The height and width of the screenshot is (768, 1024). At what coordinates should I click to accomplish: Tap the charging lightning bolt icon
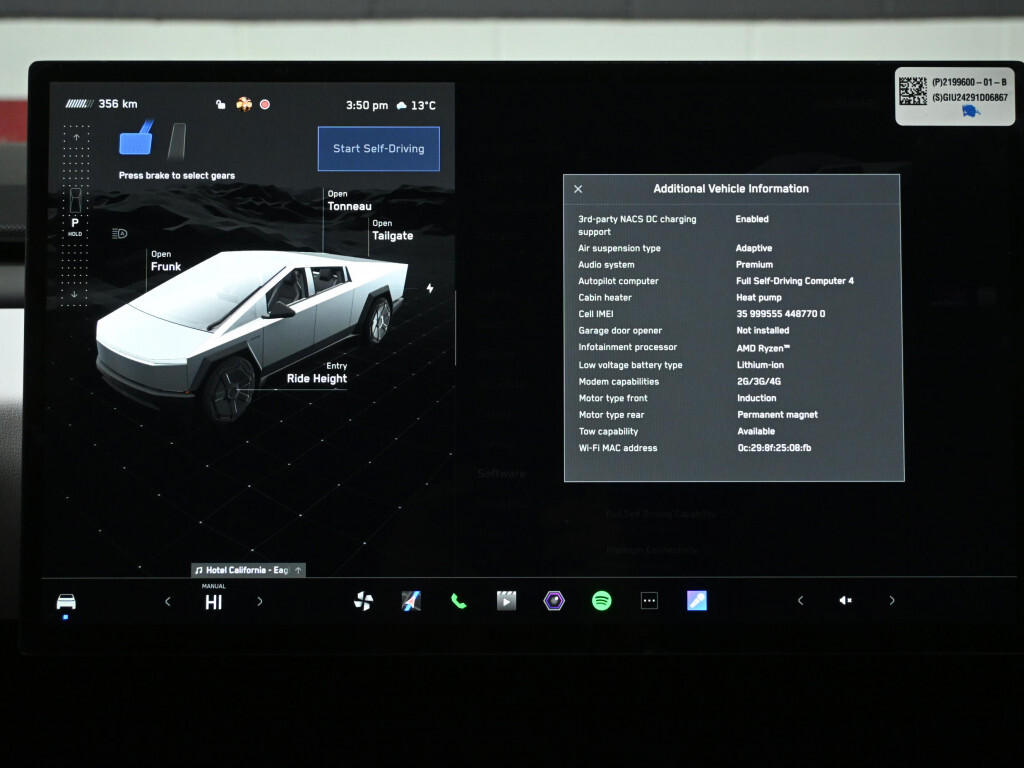(430, 288)
